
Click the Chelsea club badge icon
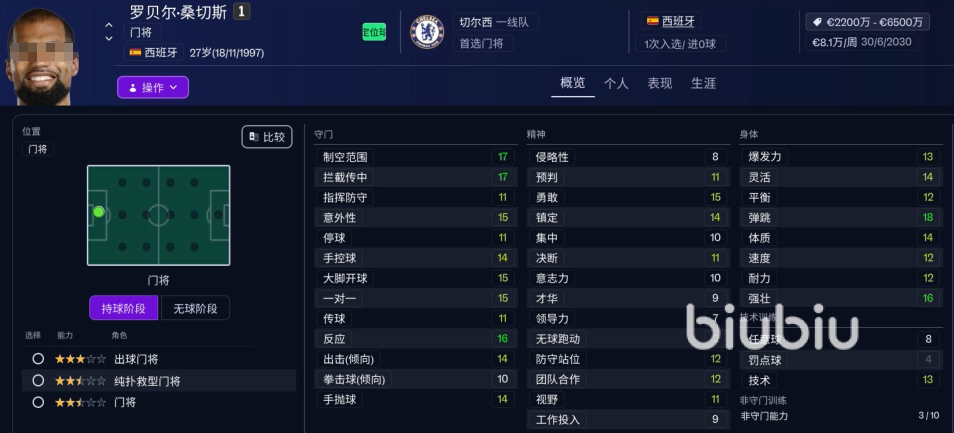click(x=427, y=32)
